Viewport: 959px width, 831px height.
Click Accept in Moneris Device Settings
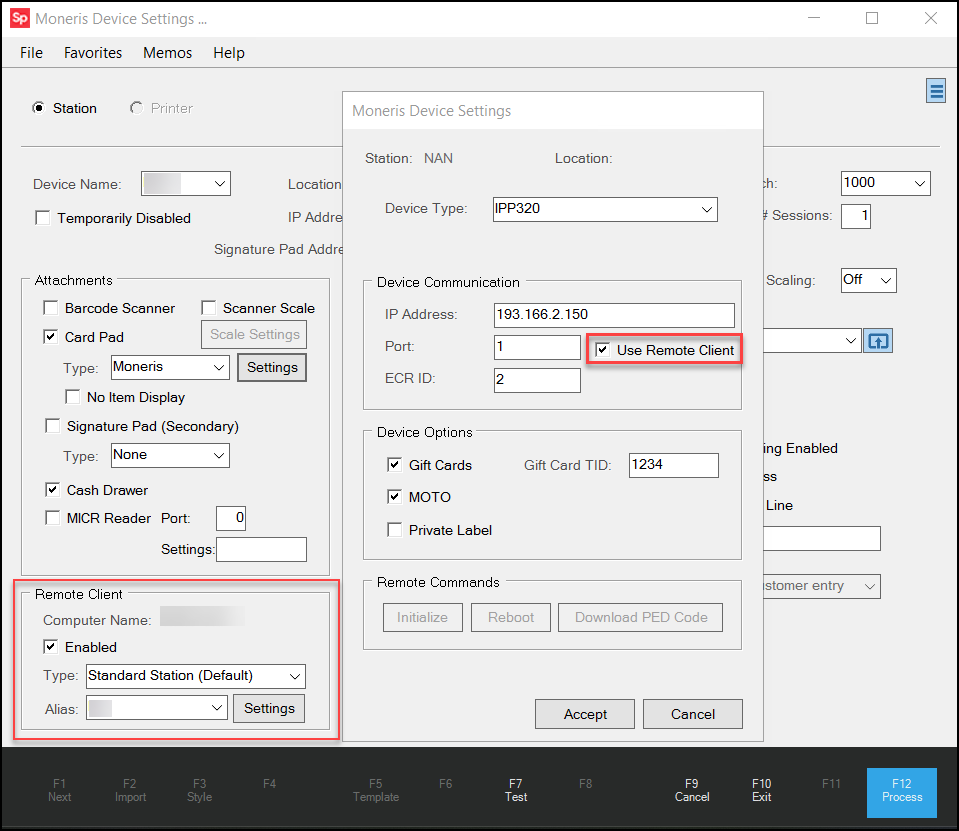click(x=585, y=714)
